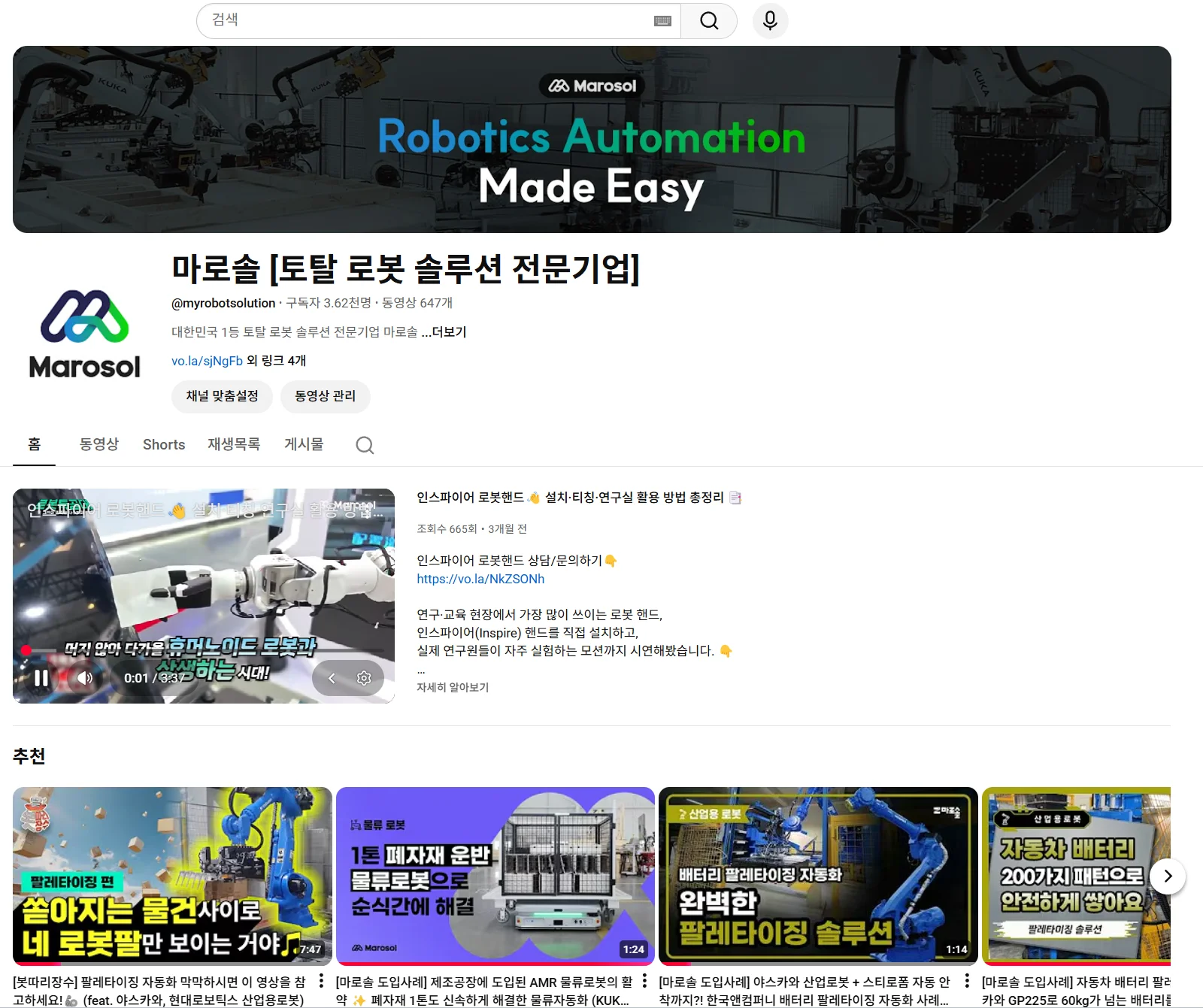The width and height of the screenshot is (1203, 1008).
Task: Open video title 자동차 배터리 팔레타이징 GP225
Action: 1076,991
